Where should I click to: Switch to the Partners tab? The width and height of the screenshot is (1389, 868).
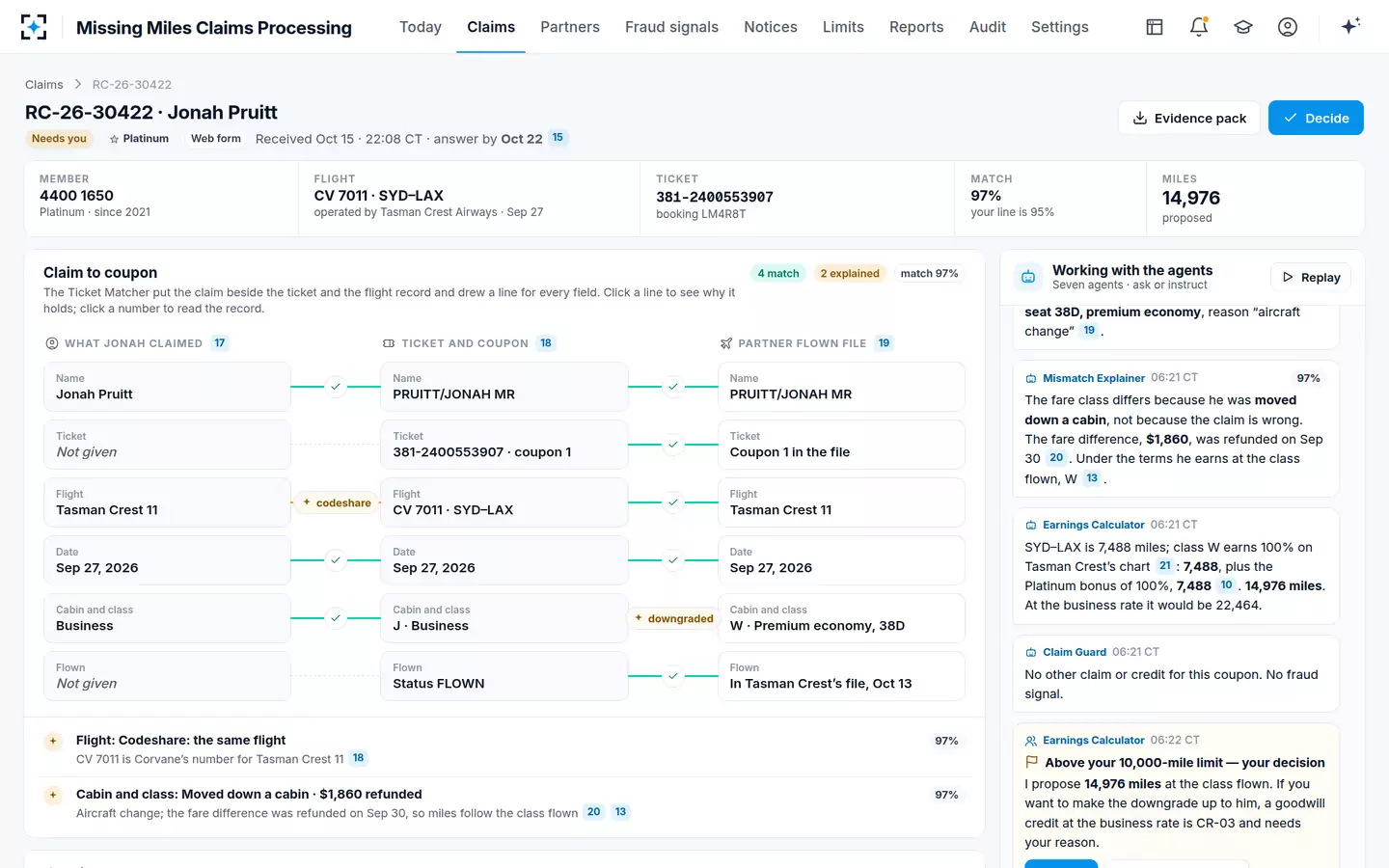tap(570, 27)
